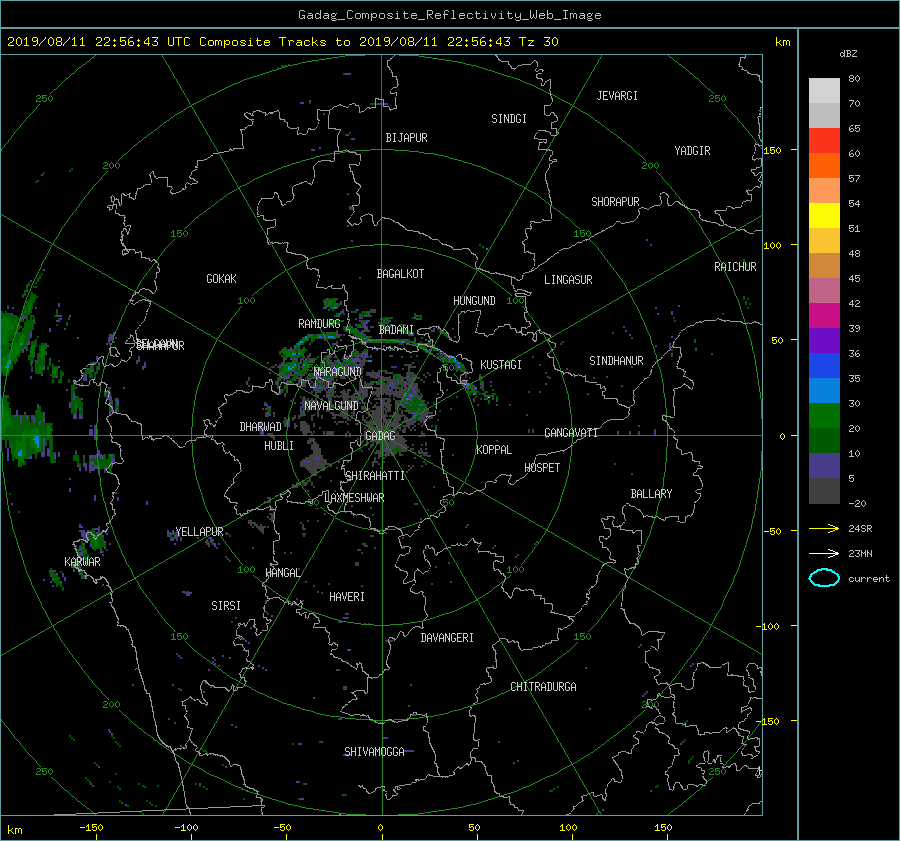The height and width of the screenshot is (841, 900).
Task: Select the red 60-65 dBZ color swatch
Action: [824, 141]
